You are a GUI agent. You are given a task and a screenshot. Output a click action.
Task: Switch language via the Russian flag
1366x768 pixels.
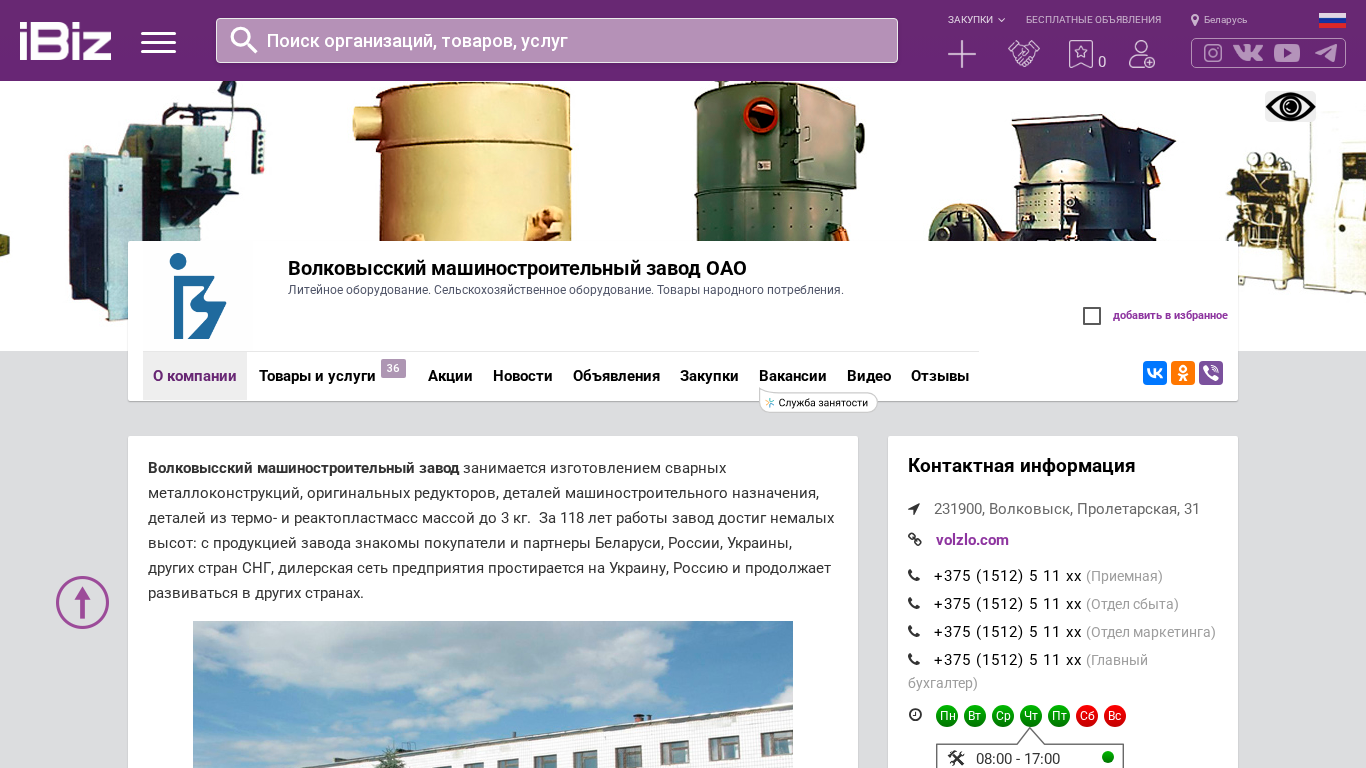point(1332,20)
